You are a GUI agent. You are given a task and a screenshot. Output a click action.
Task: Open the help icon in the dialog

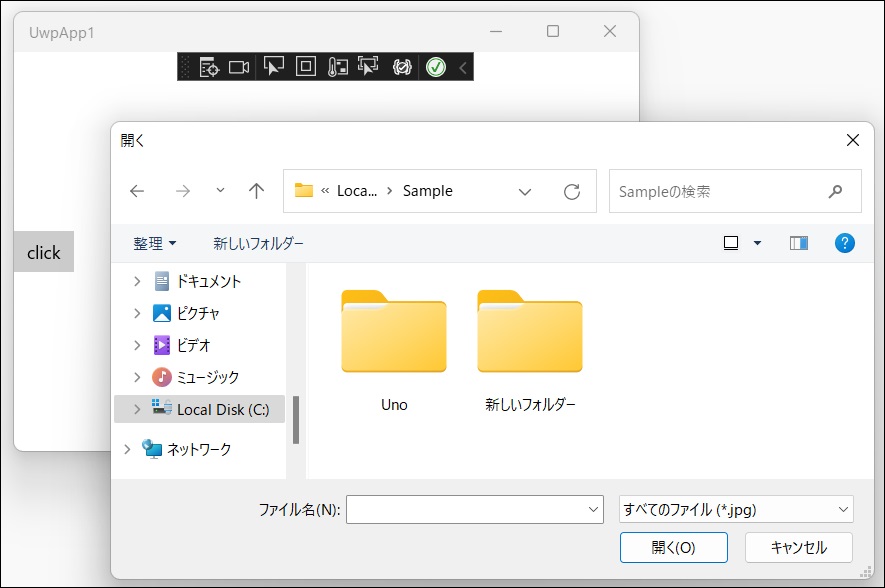pyautogui.click(x=845, y=243)
